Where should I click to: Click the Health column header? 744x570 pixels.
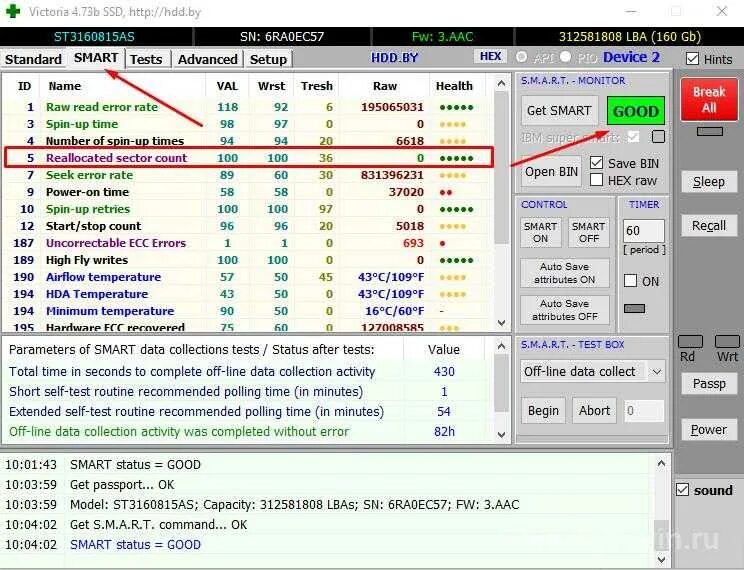click(454, 86)
